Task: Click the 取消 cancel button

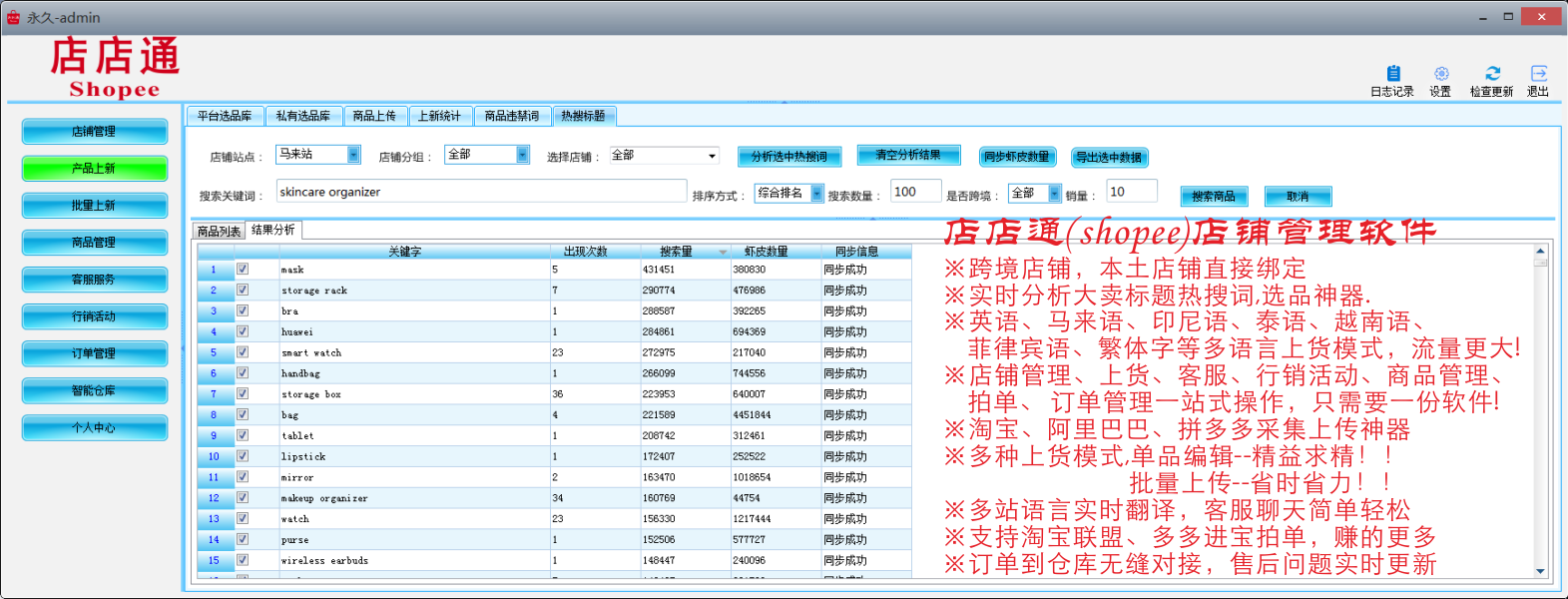Action: point(1298,197)
